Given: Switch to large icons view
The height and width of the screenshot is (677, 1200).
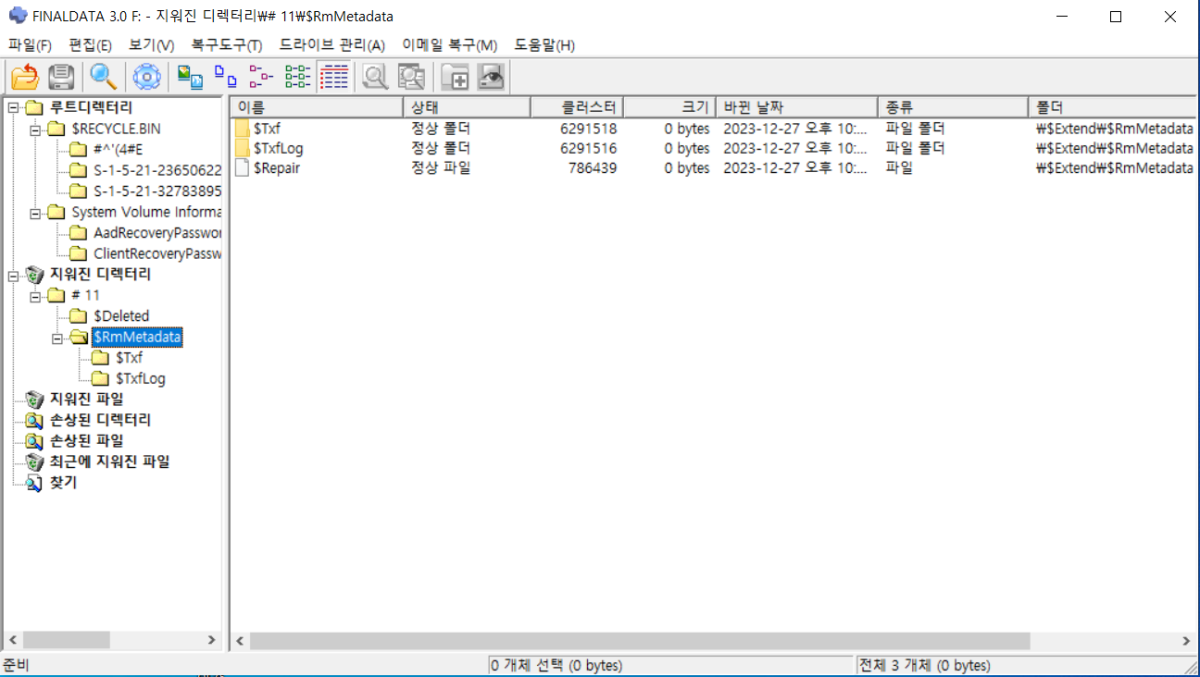Looking at the screenshot, I should pos(190,76).
